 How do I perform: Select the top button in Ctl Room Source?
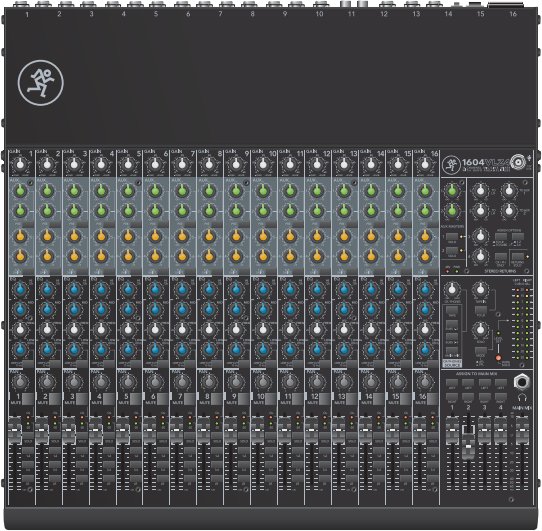452,309
